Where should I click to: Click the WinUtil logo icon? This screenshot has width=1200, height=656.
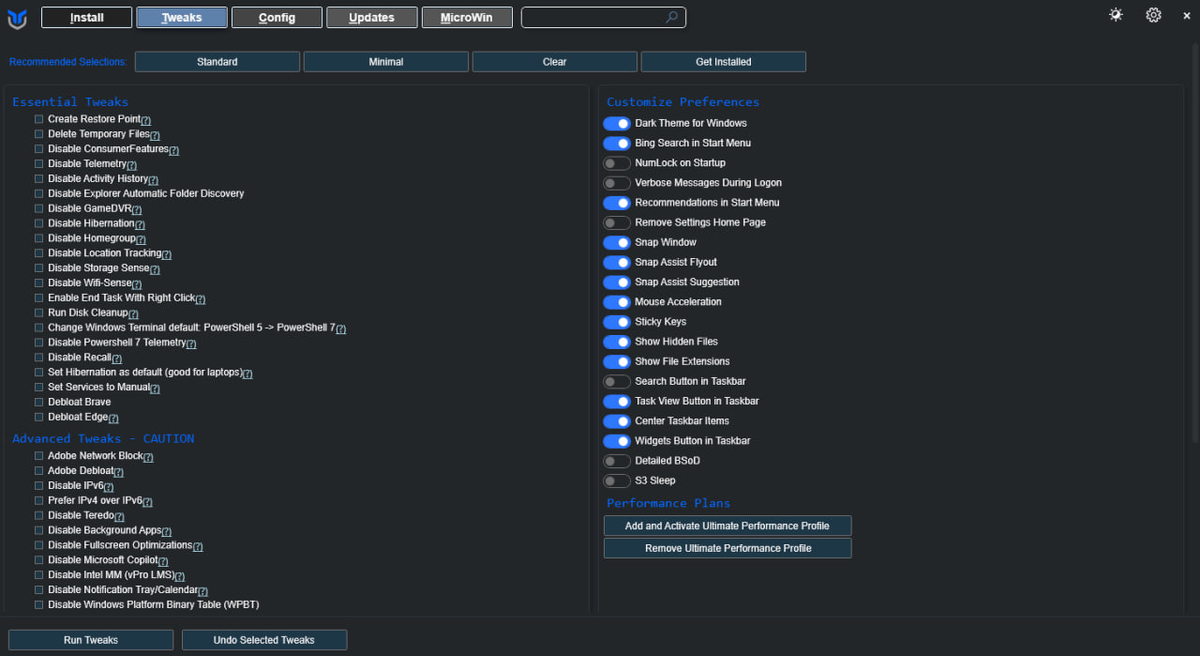(17, 17)
